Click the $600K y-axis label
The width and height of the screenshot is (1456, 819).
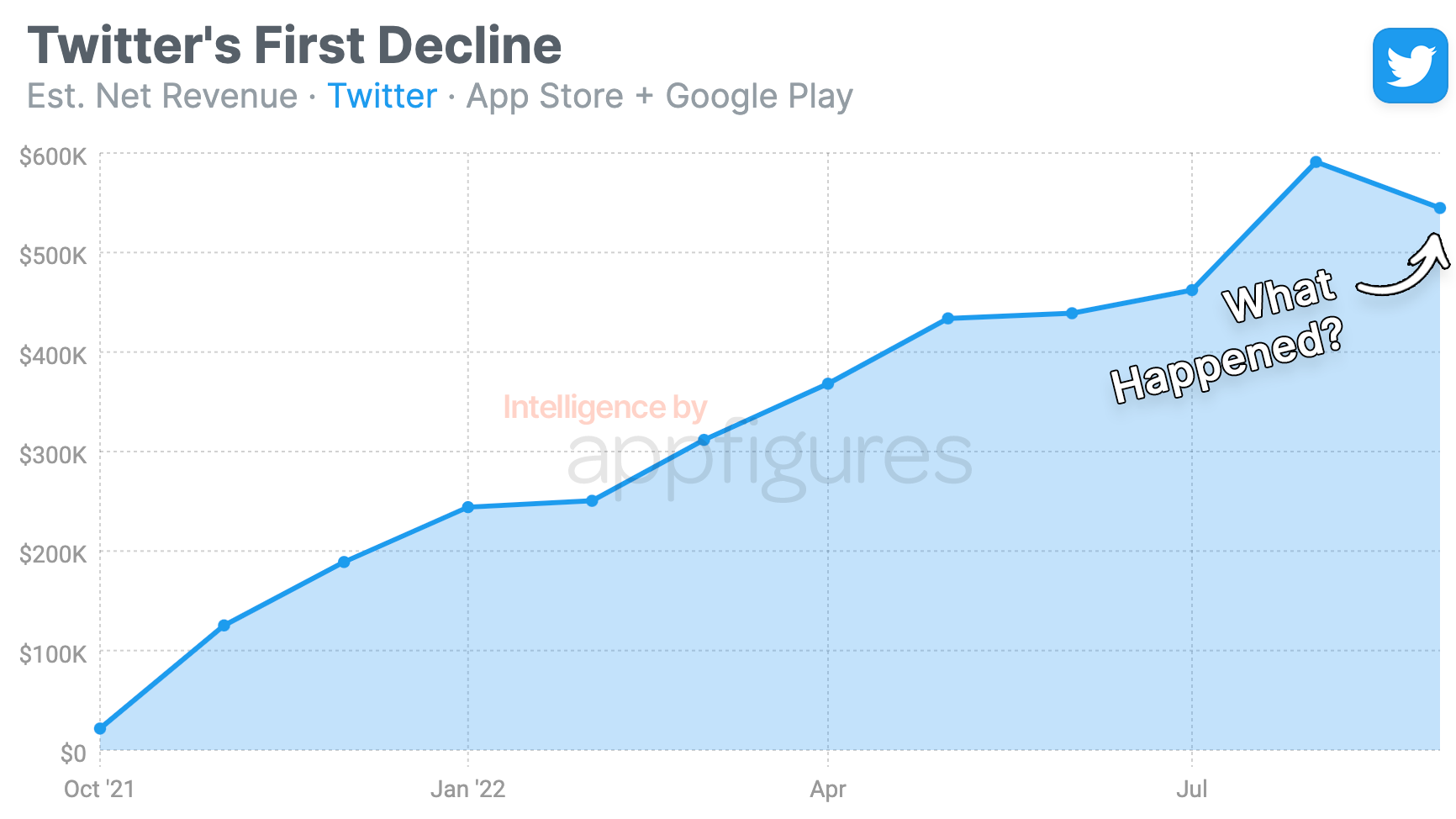coord(53,156)
